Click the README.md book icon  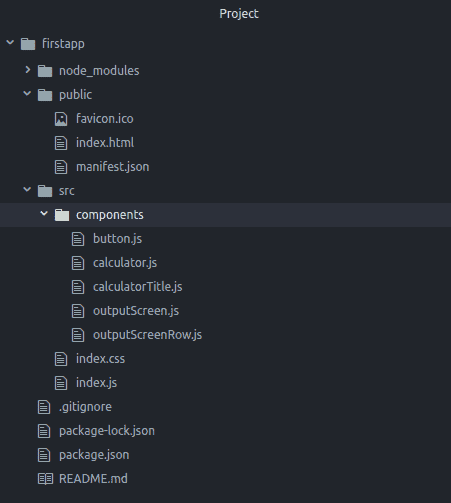(x=45, y=479)
